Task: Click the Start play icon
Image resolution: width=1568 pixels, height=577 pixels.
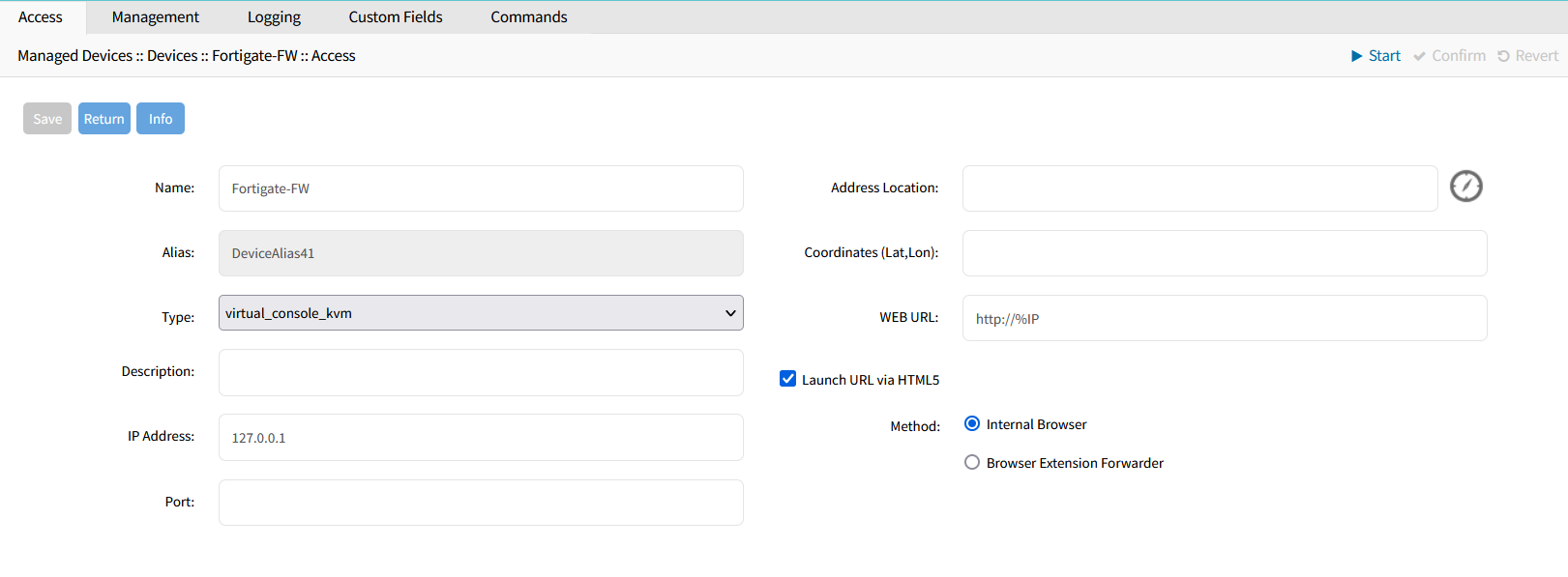Action: point(1356,56)
